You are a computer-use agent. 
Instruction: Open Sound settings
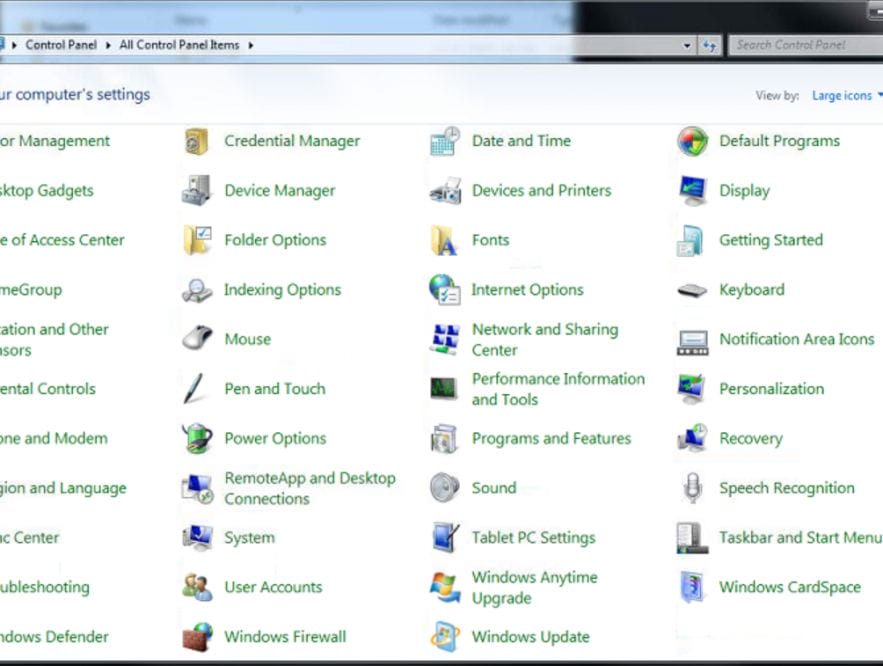click(494, 488)
